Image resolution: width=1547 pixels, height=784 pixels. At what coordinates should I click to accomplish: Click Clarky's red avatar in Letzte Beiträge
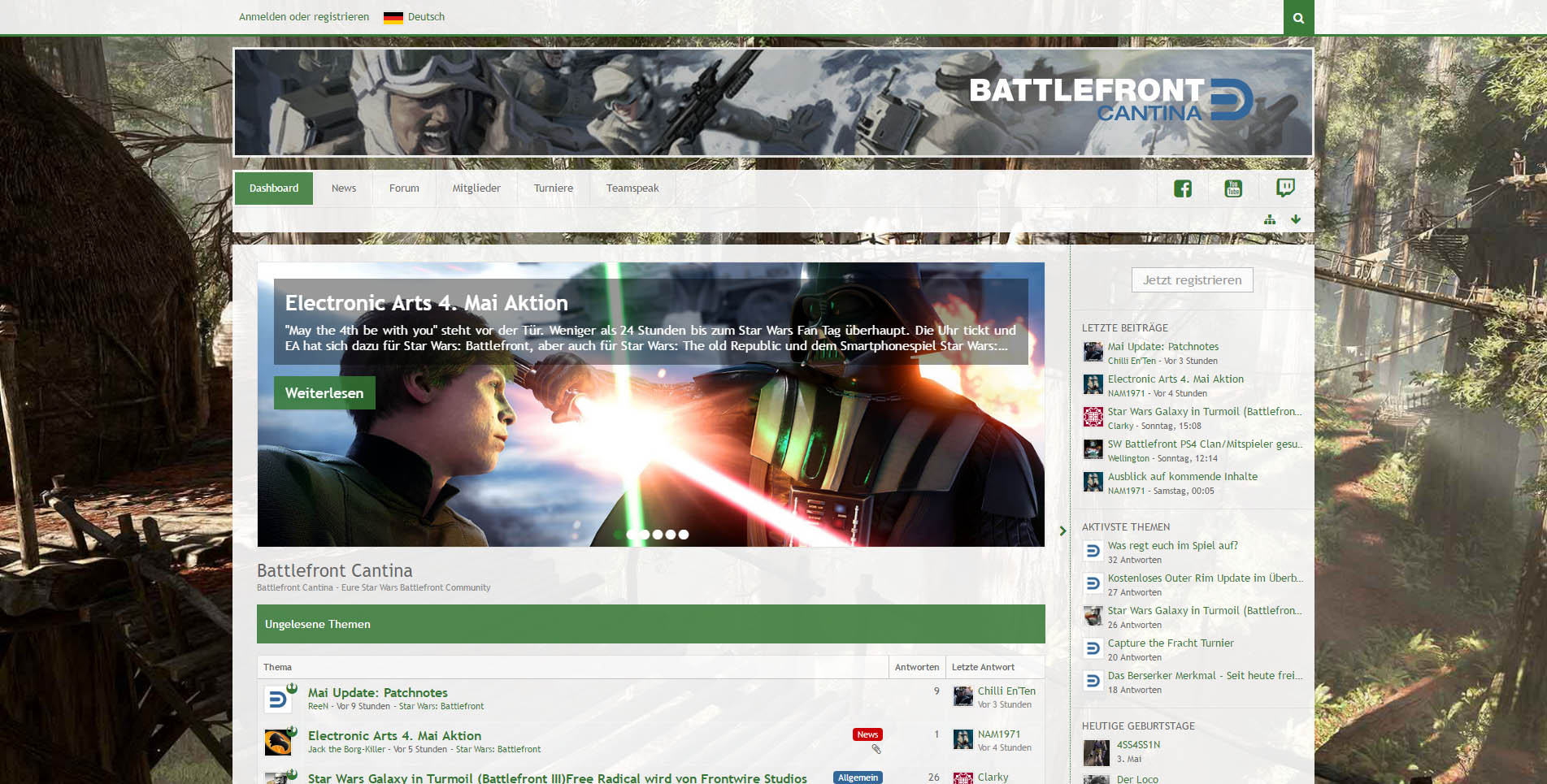coord(1093,417)
